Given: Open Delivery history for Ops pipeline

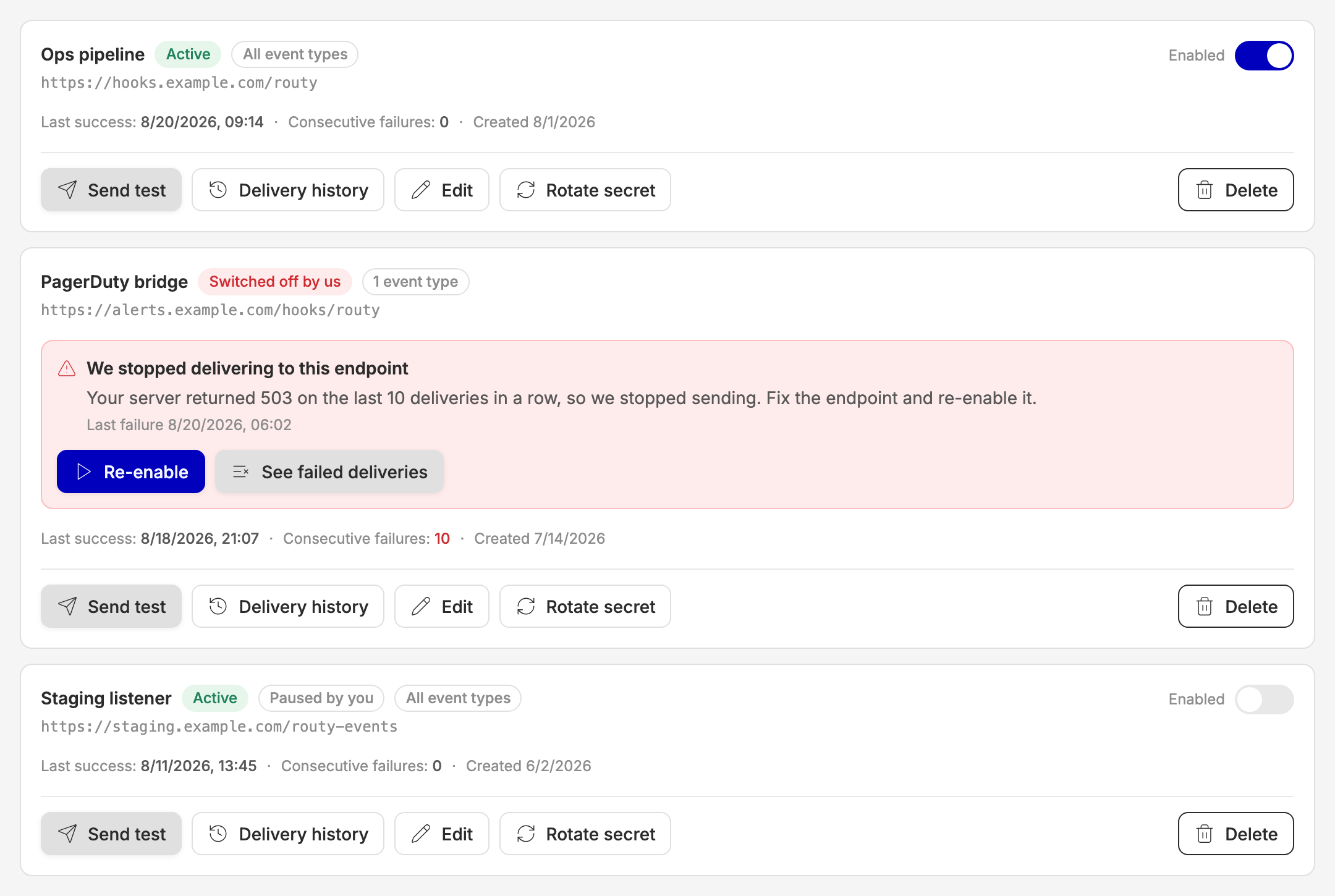Looking at the screenshot, I should pos(288,190).
